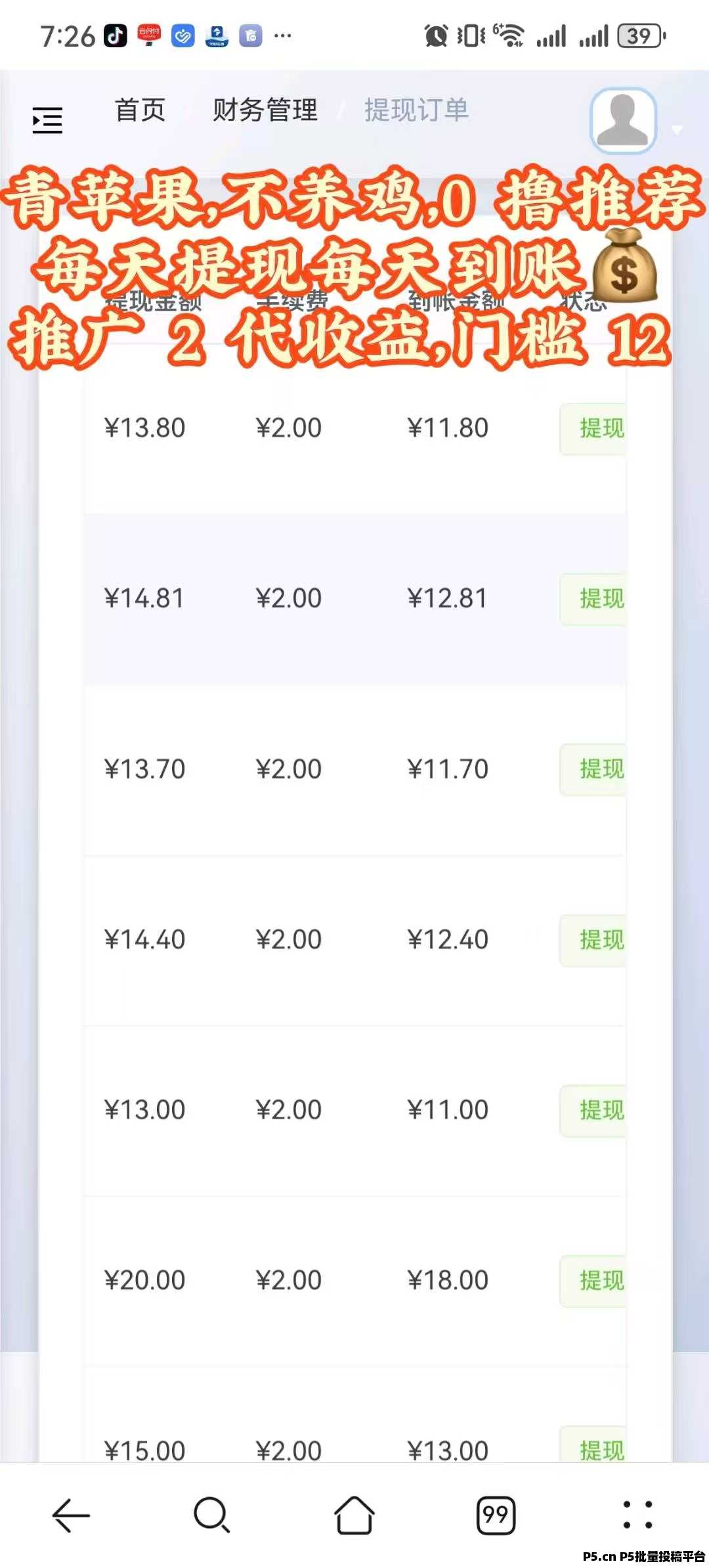Open the 99 tabs switcher
709x1568 pixels.
(496, 1515)
